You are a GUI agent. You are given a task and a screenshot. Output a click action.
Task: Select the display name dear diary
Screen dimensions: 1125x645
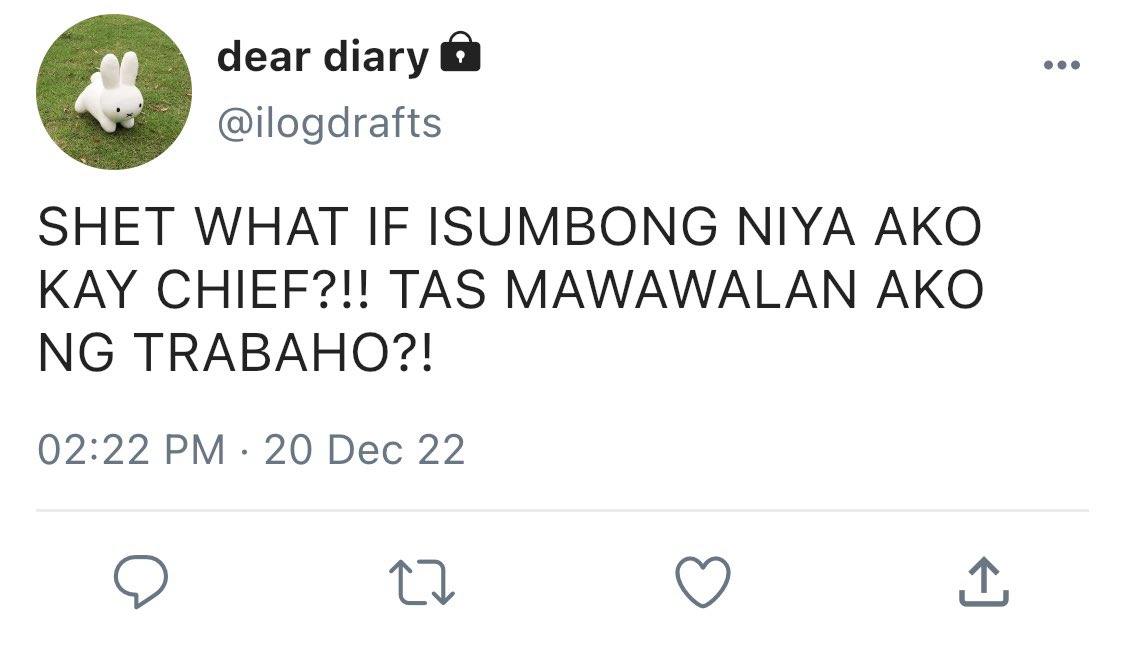323,56
